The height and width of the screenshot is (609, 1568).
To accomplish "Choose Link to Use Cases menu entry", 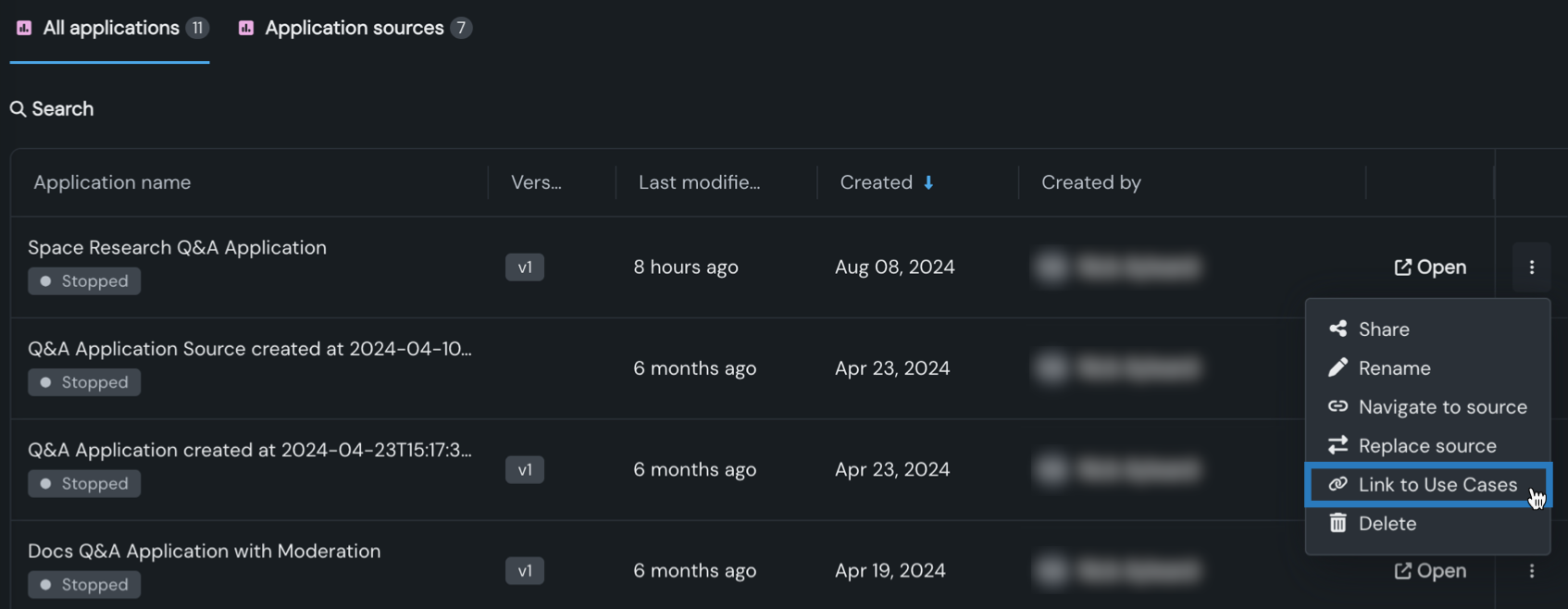I will coord(1437,484).
